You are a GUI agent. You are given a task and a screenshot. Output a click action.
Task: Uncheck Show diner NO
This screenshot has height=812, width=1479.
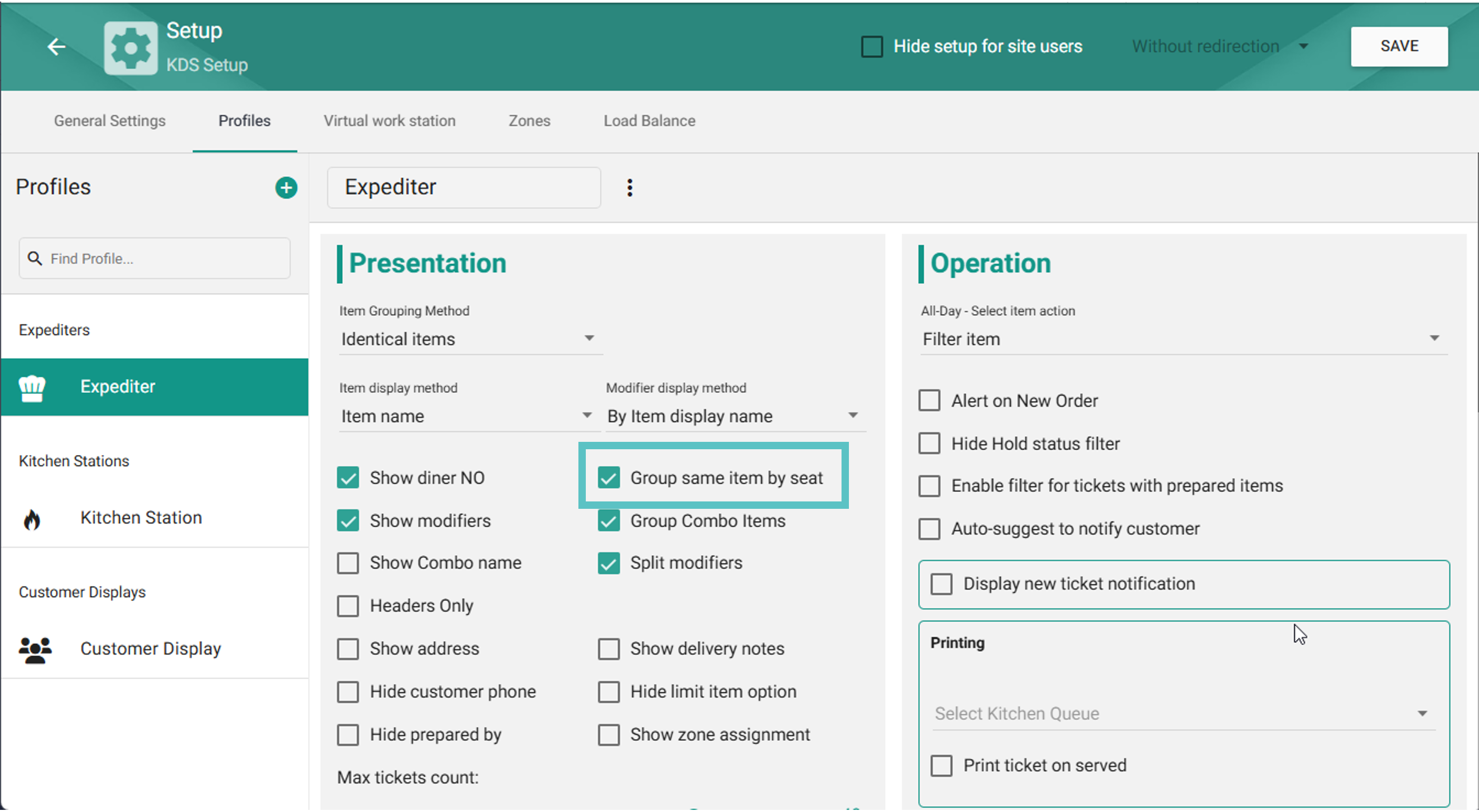pos(348,478)
